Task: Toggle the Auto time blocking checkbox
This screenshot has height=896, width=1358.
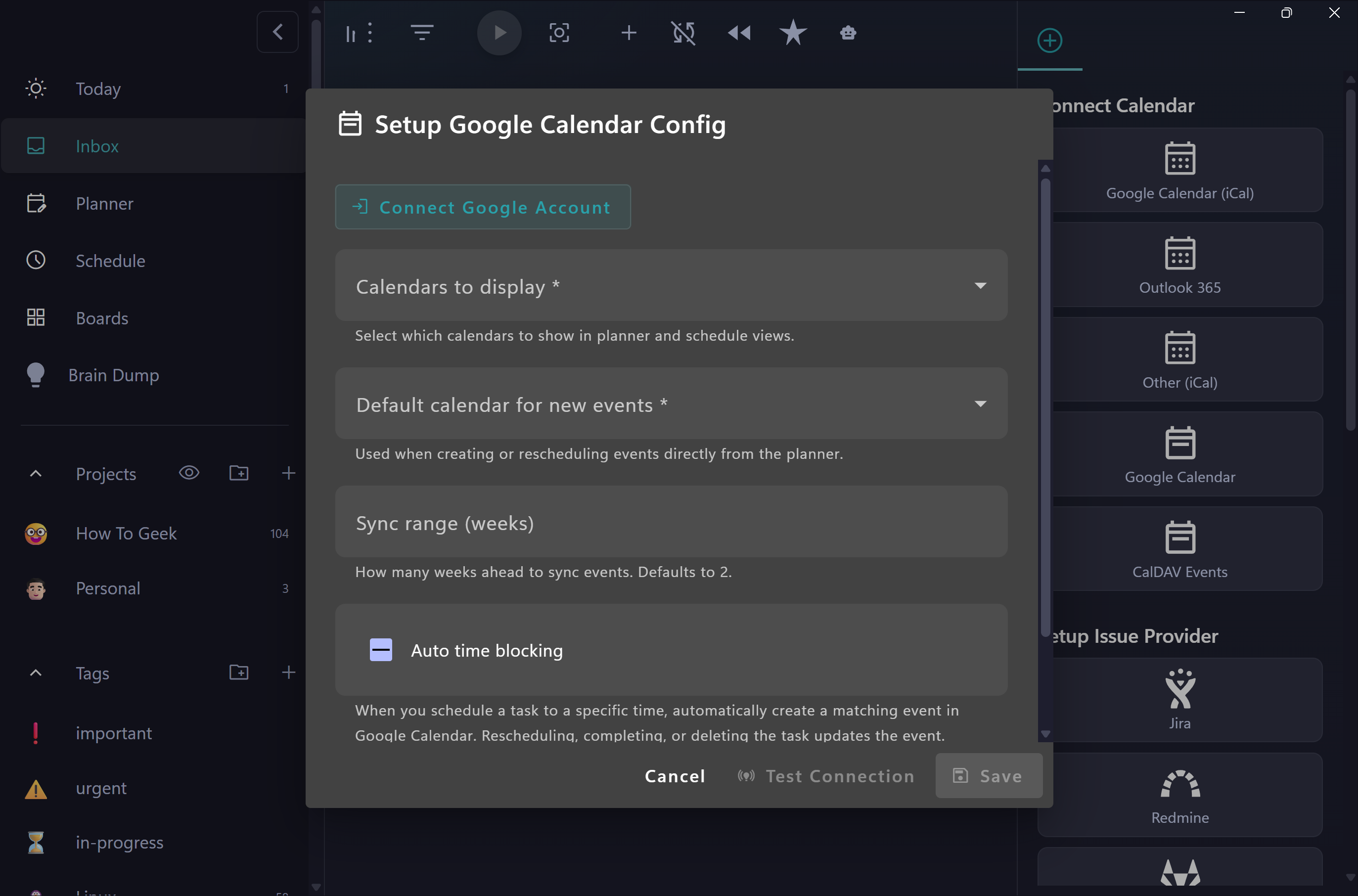Action: point(381,650)
